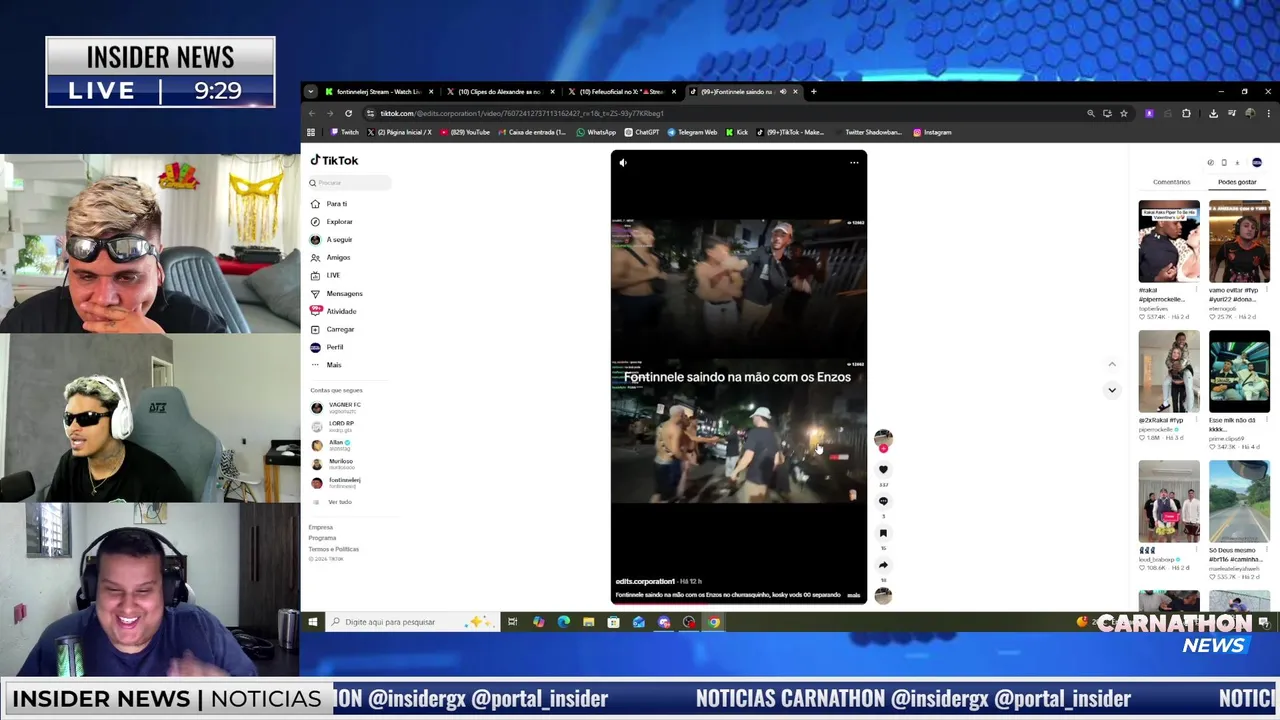Open the video comments bubble
Image resolution: width=1280 pixels, height=720 pixels.
[x=883, y=501]
